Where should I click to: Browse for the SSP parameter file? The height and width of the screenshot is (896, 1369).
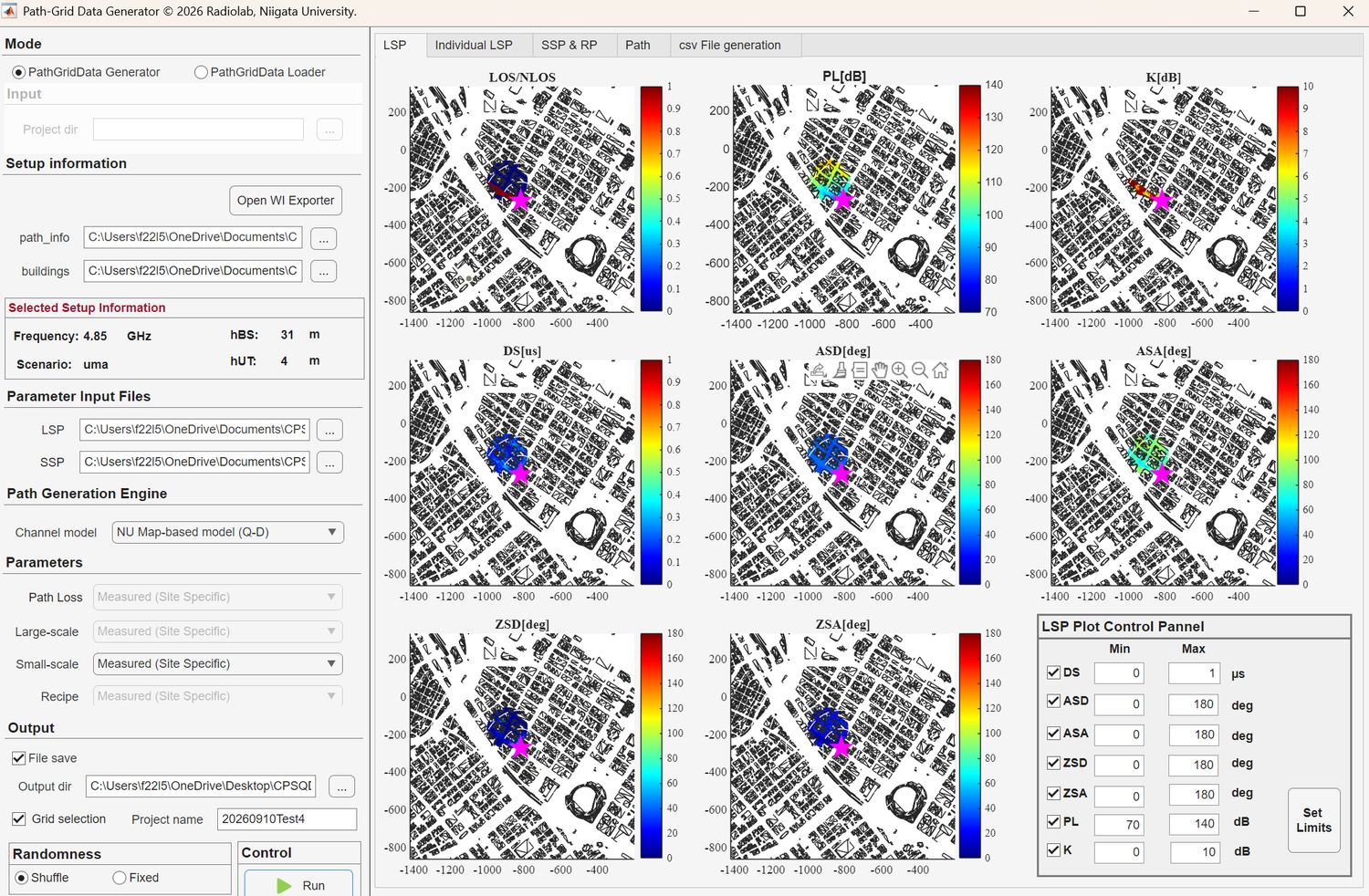(x=329, y=463)
